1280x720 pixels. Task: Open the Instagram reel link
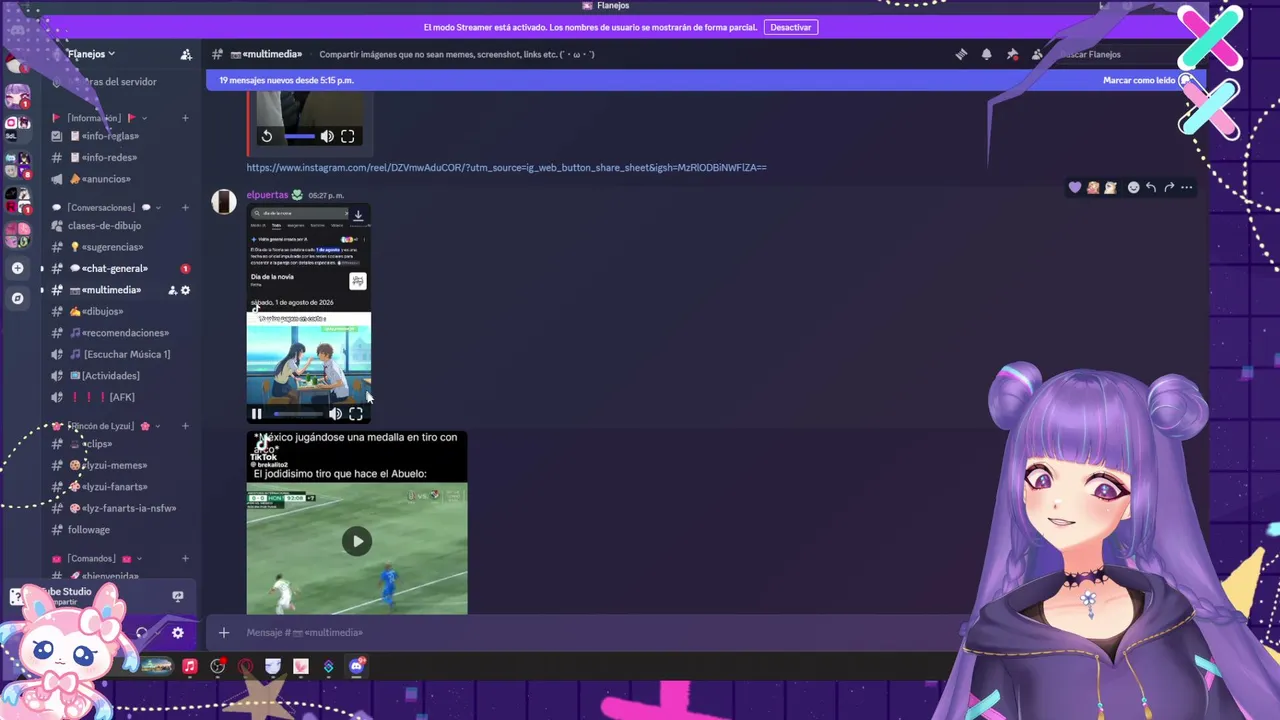pyautogui.click(x=506, y=167)
